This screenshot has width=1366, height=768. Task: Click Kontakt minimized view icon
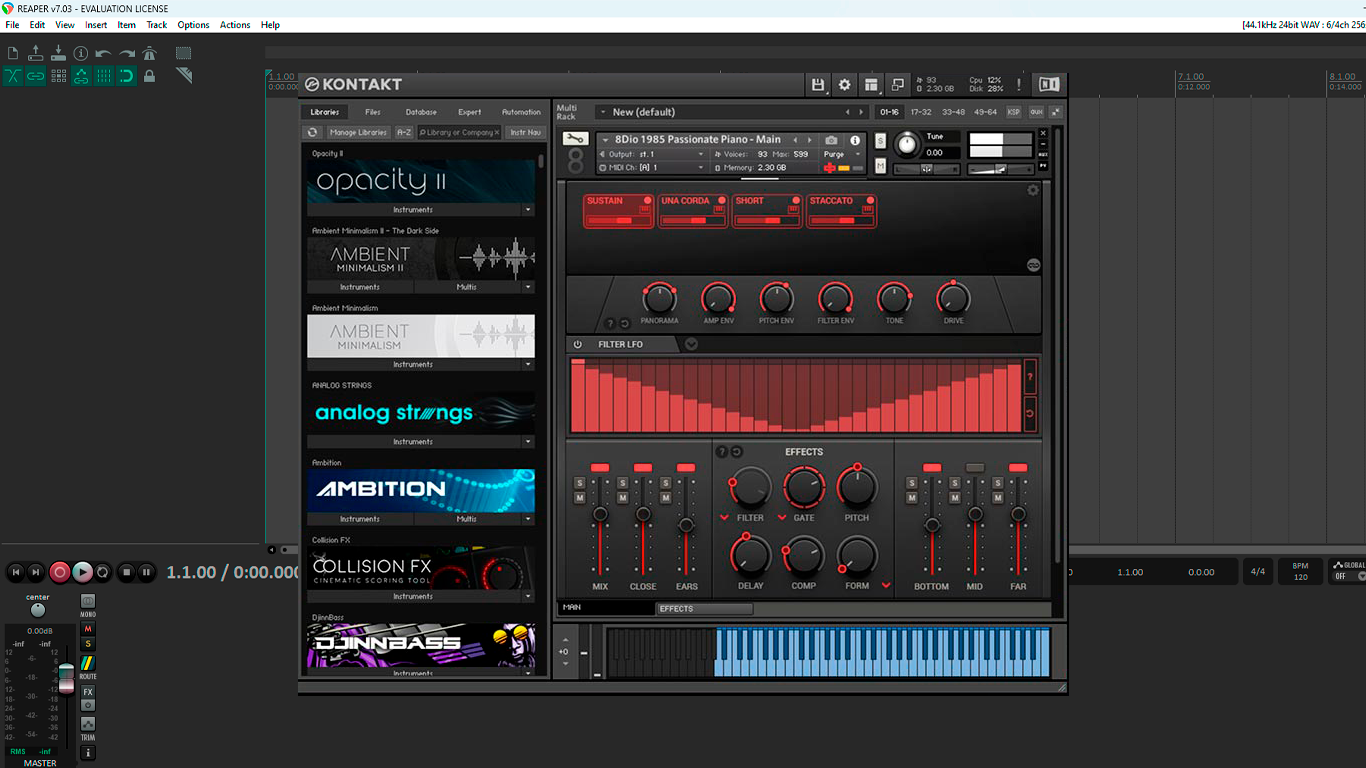pyautogui.click(x=897, y=85)
